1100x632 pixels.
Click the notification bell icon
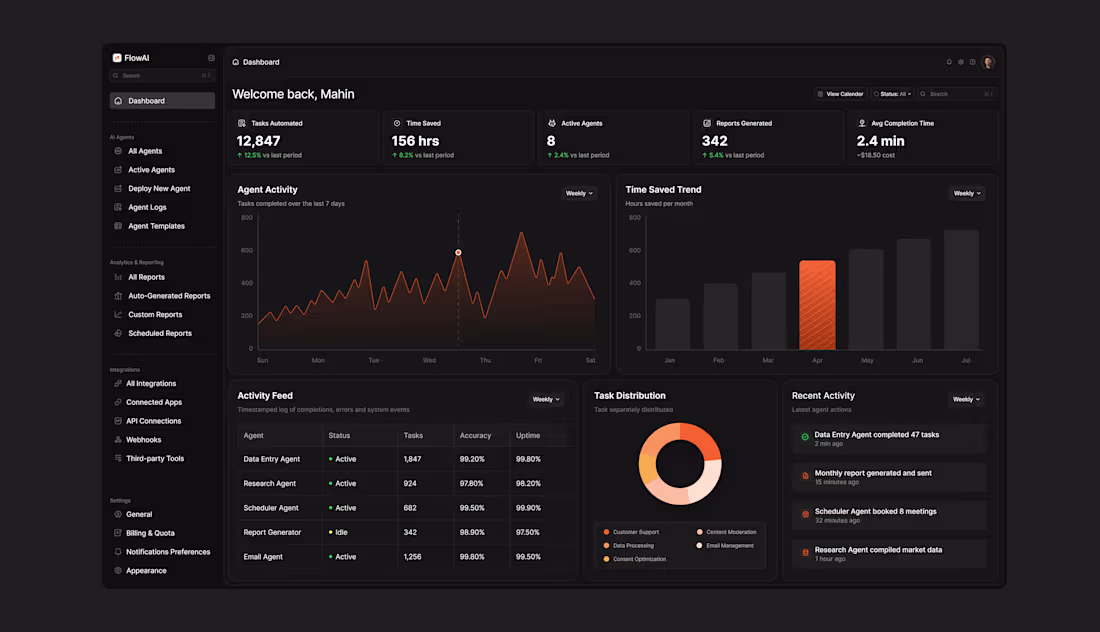(x=949, y=62)
